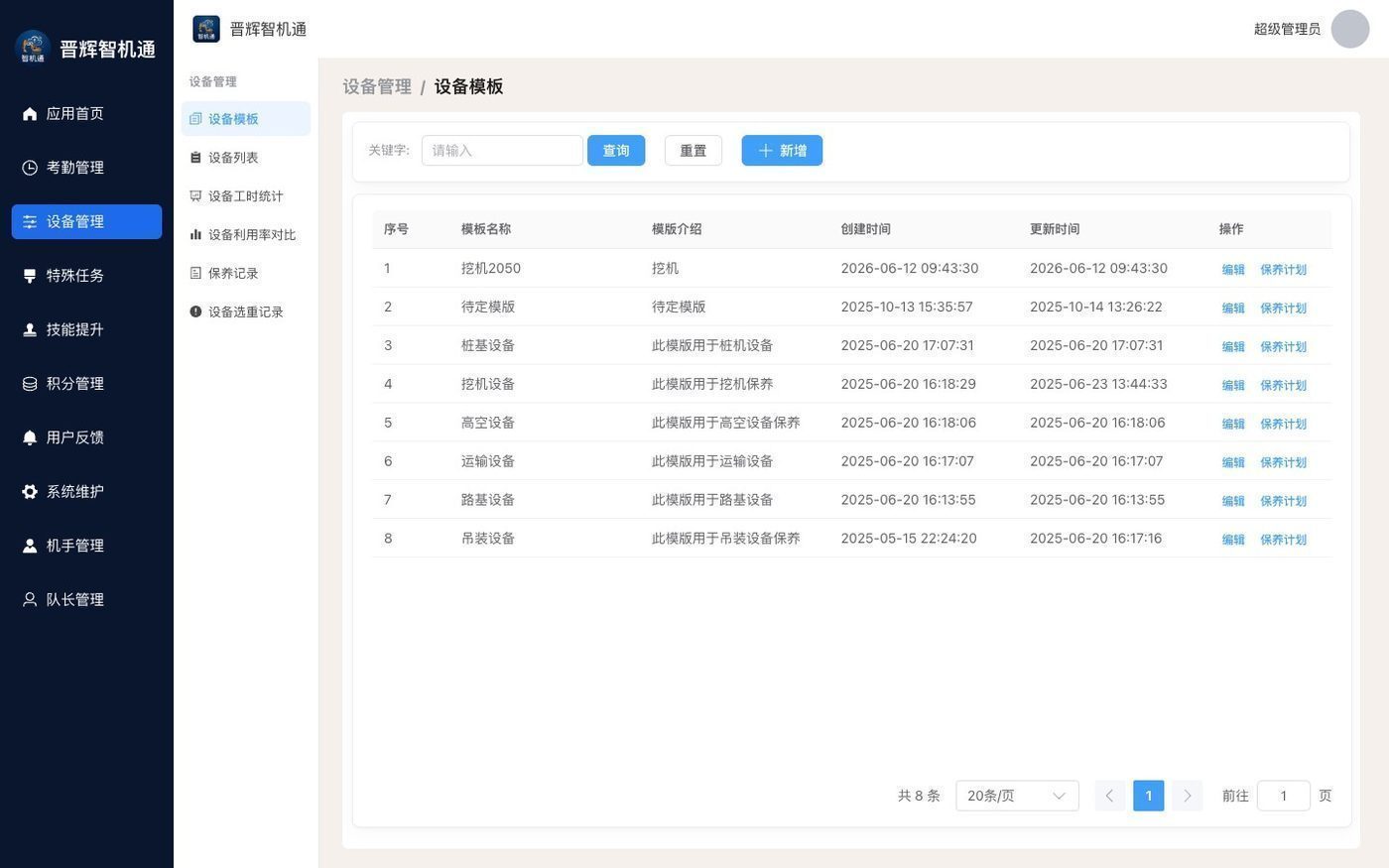Screen dimensions: 1389x868
Task: Open 设备利用率对比 submenu item
Action: click(245, 235)
